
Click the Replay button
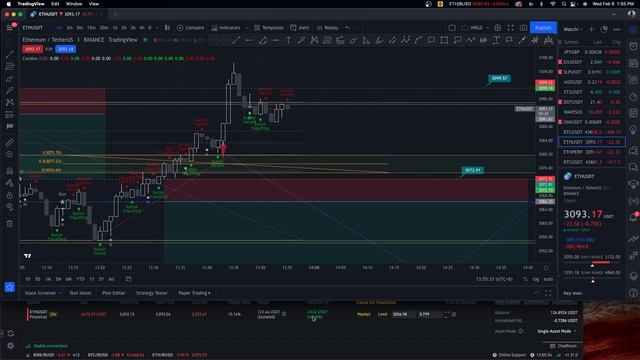pyautogui.click(x=327, y=28)
